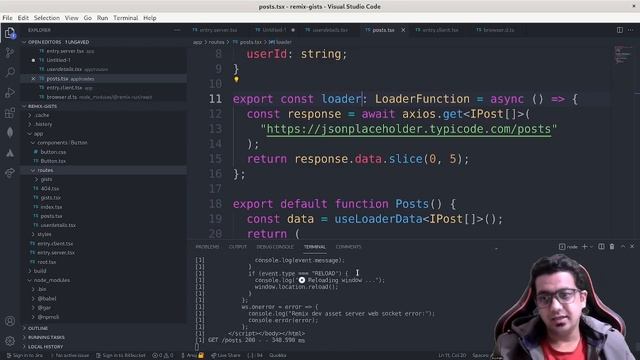Switch to the Debug Console tab

(x=275, y=247)
